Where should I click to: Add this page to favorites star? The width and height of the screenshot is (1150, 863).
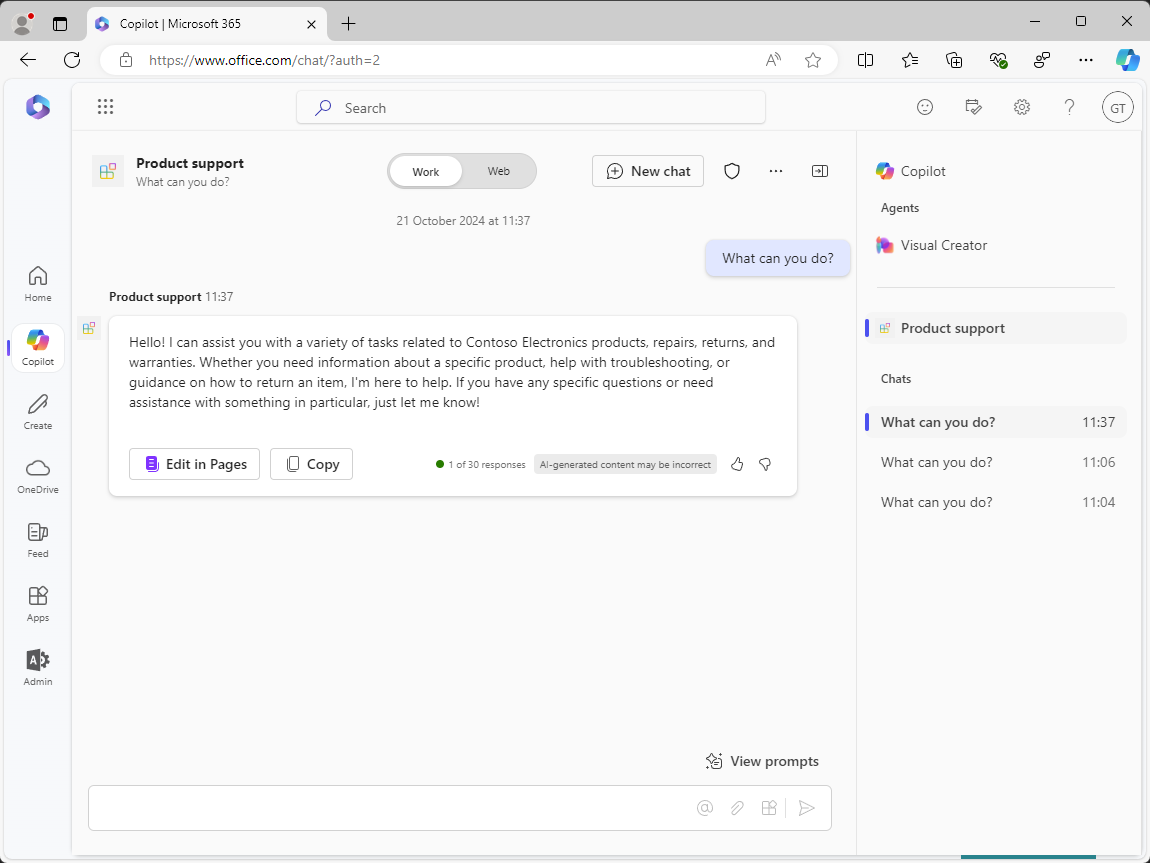tap(813, 60)
